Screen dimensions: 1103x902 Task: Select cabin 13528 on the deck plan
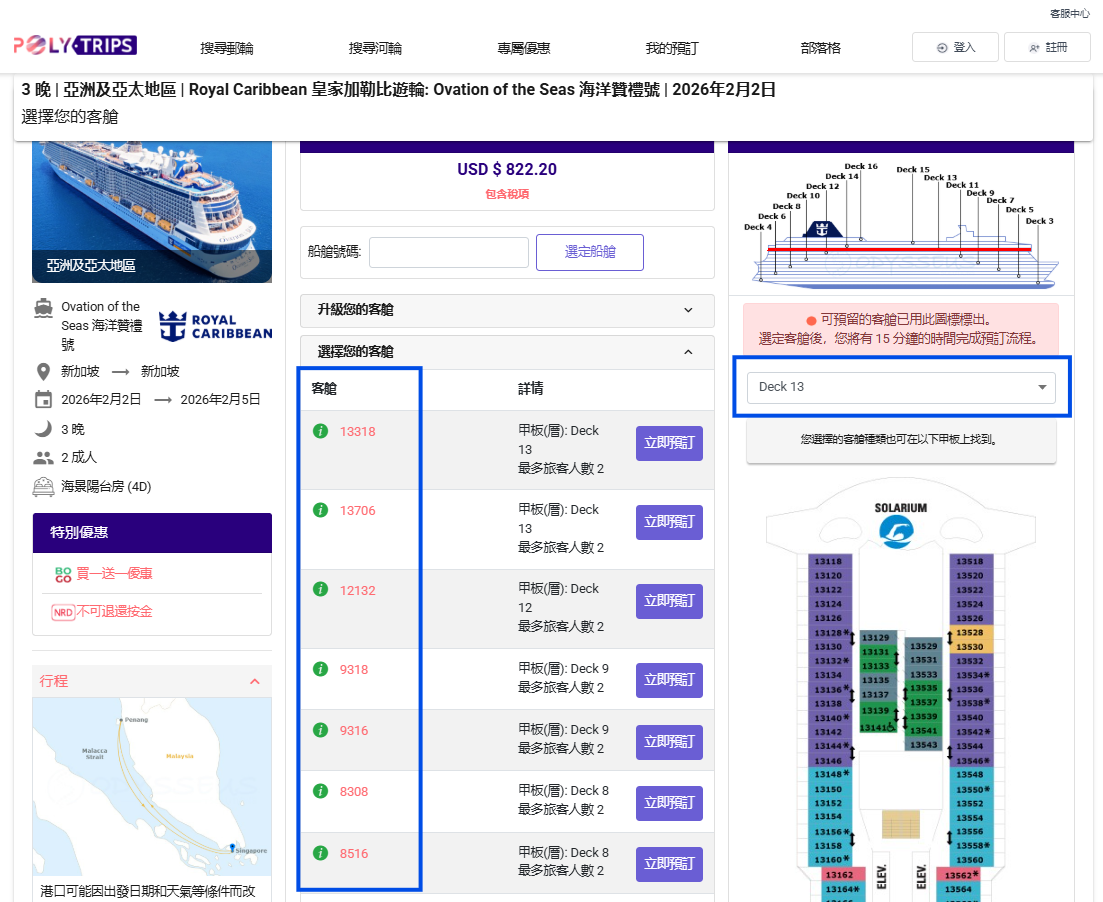970,633
